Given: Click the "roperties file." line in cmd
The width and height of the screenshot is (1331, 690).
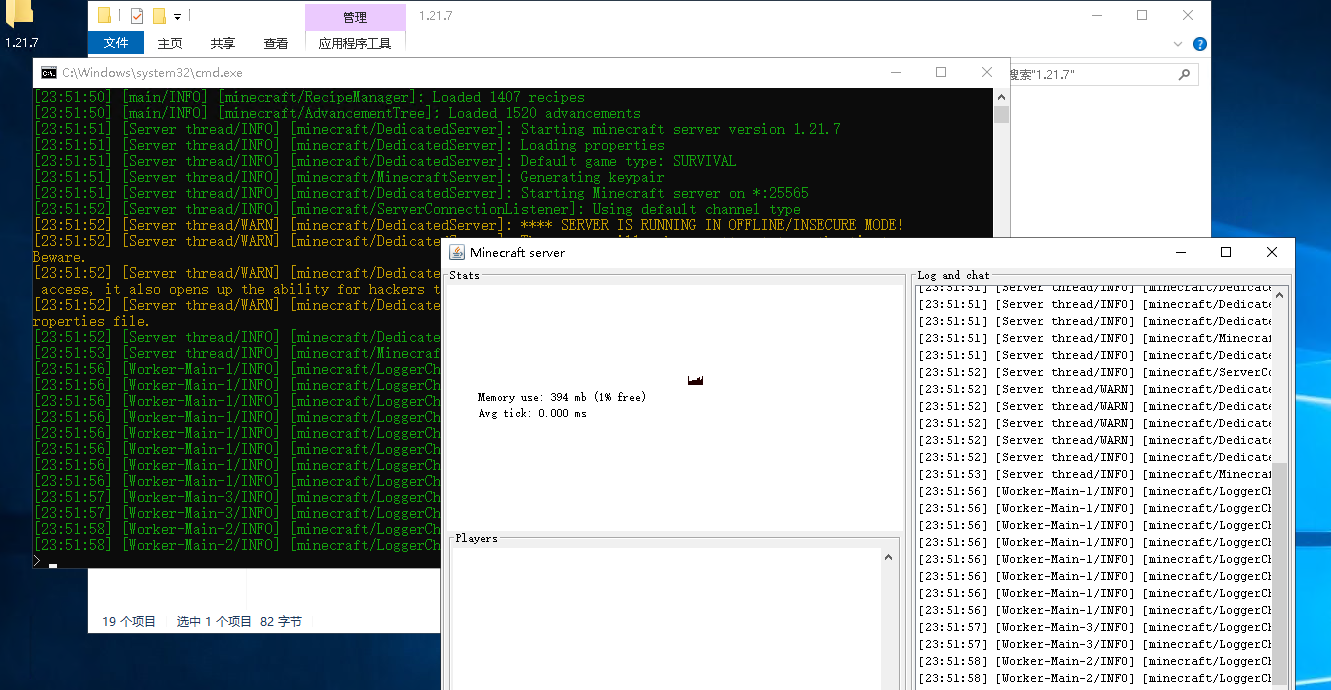Looking at the screenshot, I should [x=92, y=321].
